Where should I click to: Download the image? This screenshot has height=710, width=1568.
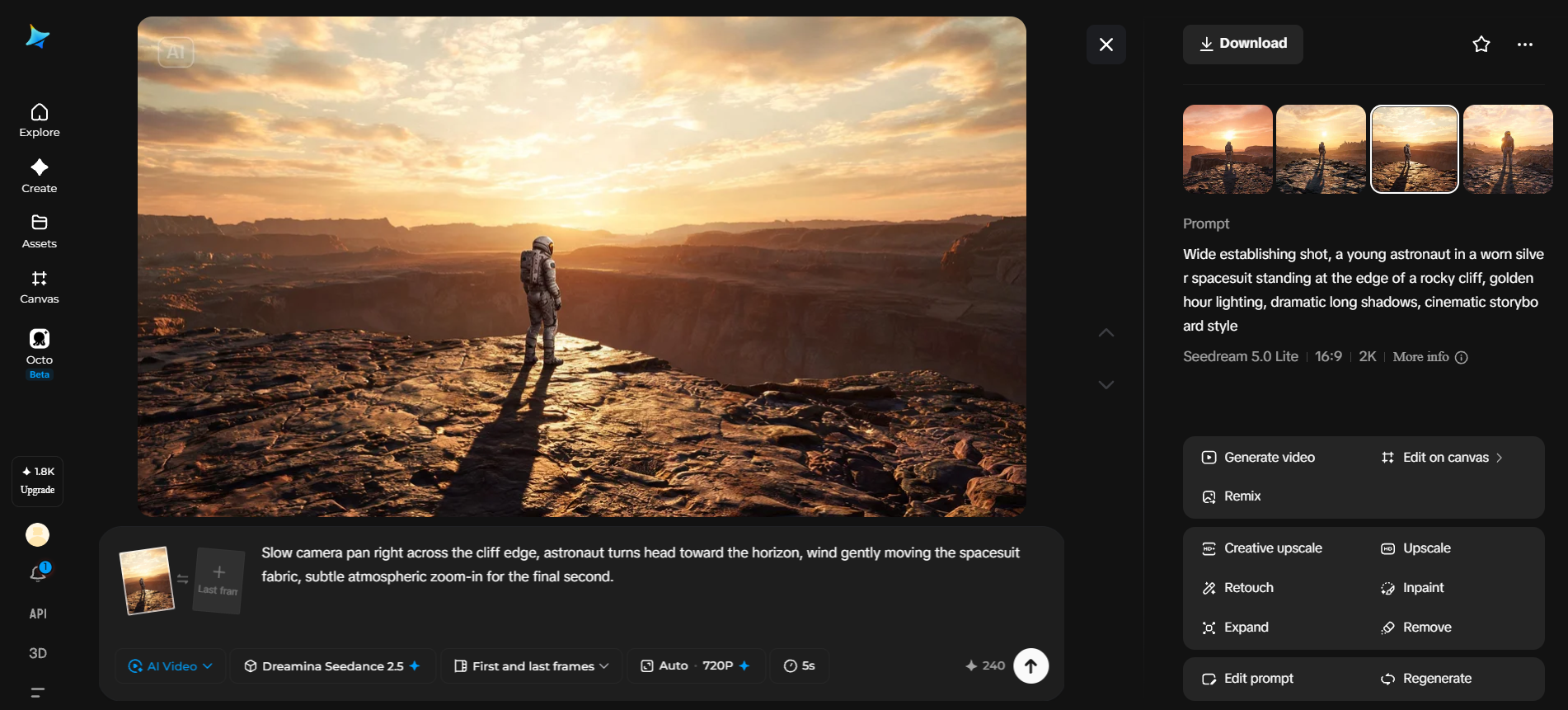point(1243,44)
